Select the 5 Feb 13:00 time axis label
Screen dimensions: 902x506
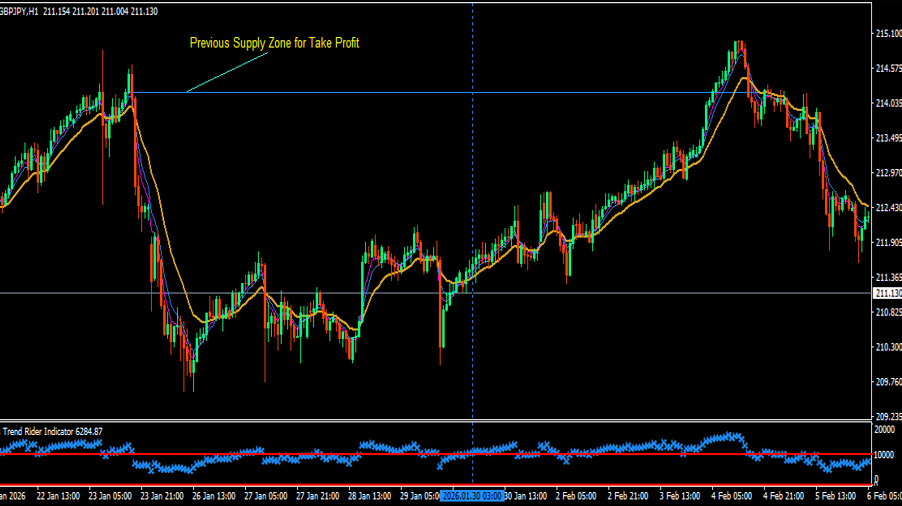(x=838, y=496)
